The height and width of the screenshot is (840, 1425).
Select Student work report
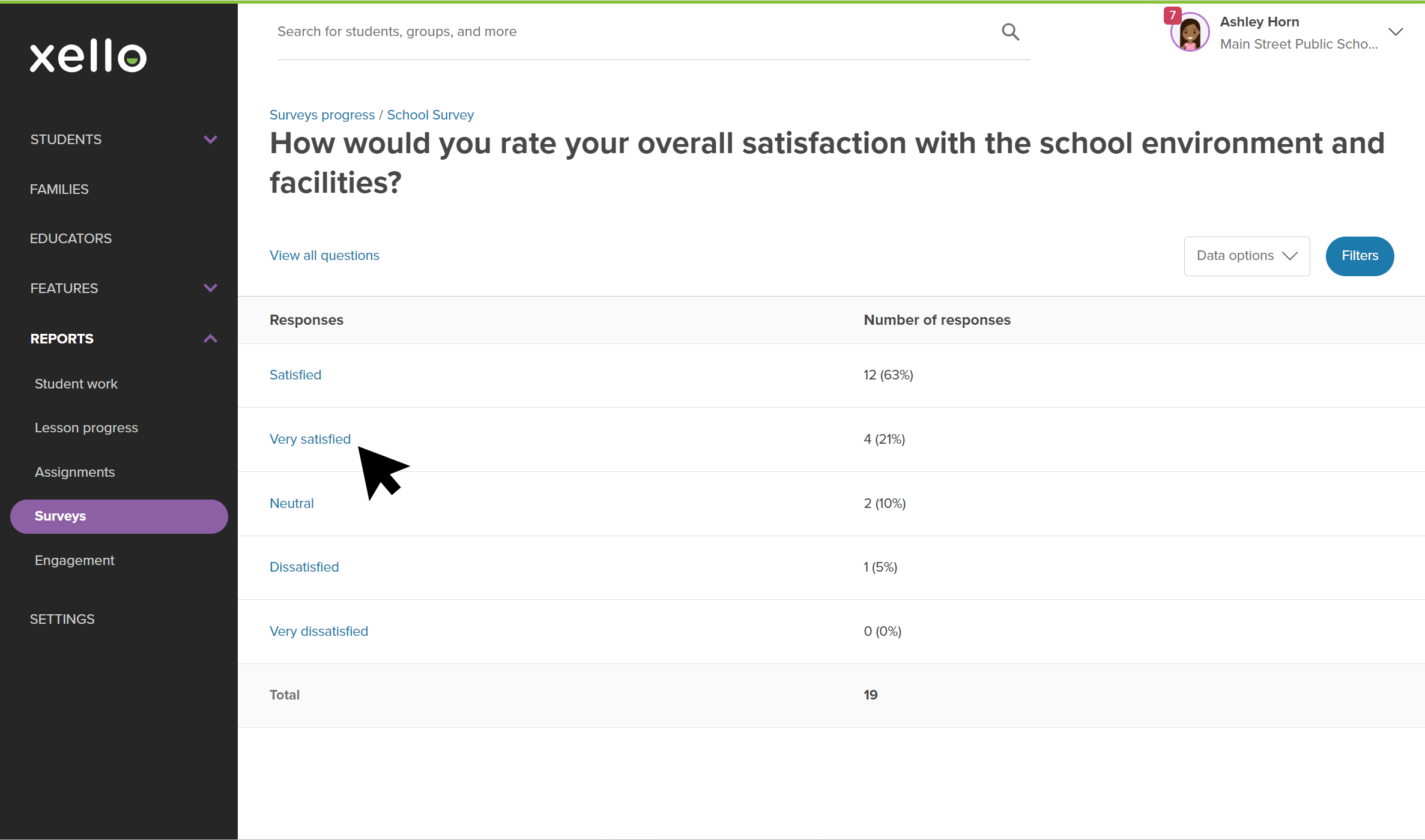point(76,384)
